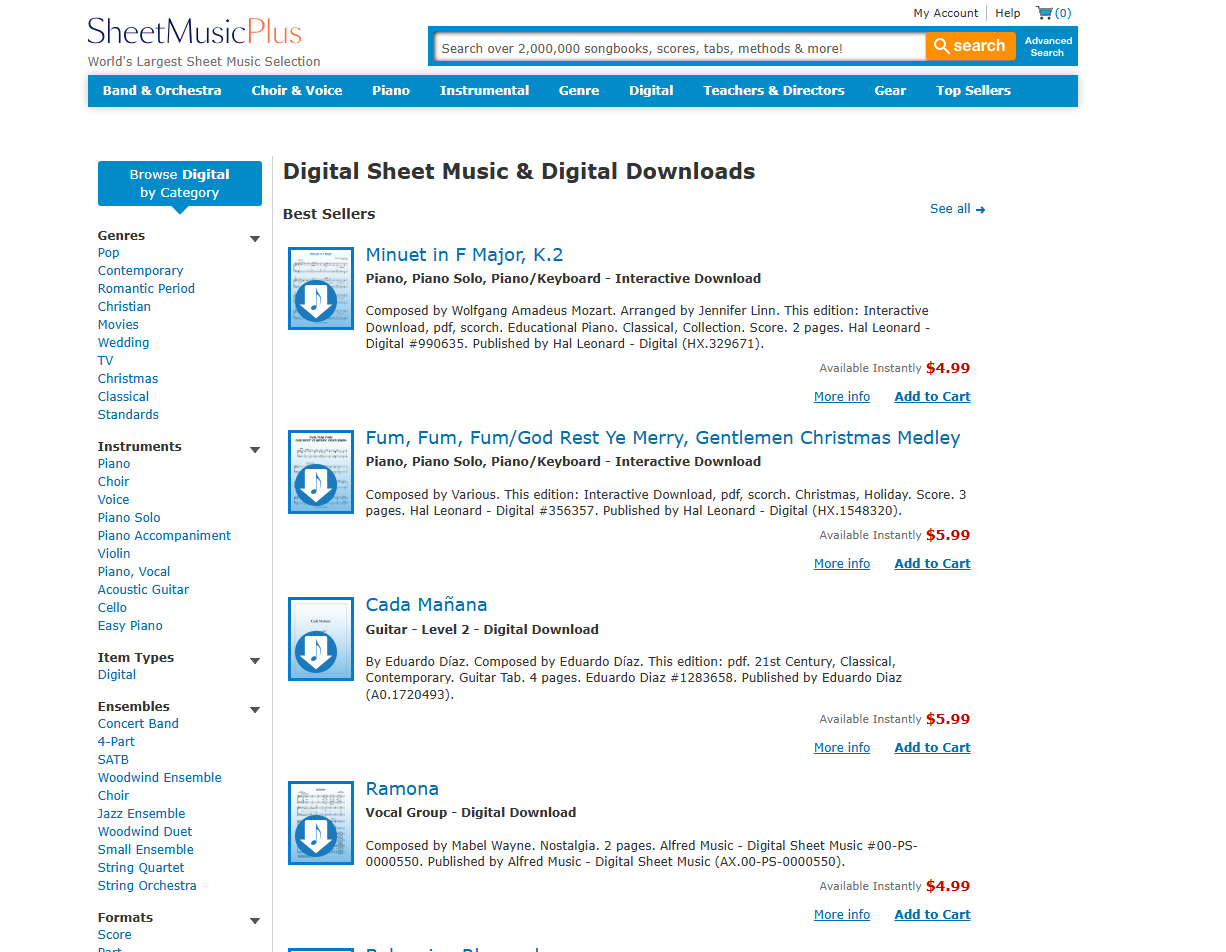1226x952 pixels.
Task: Click the SheetMusicPlus logo
Action: point(194,32)
